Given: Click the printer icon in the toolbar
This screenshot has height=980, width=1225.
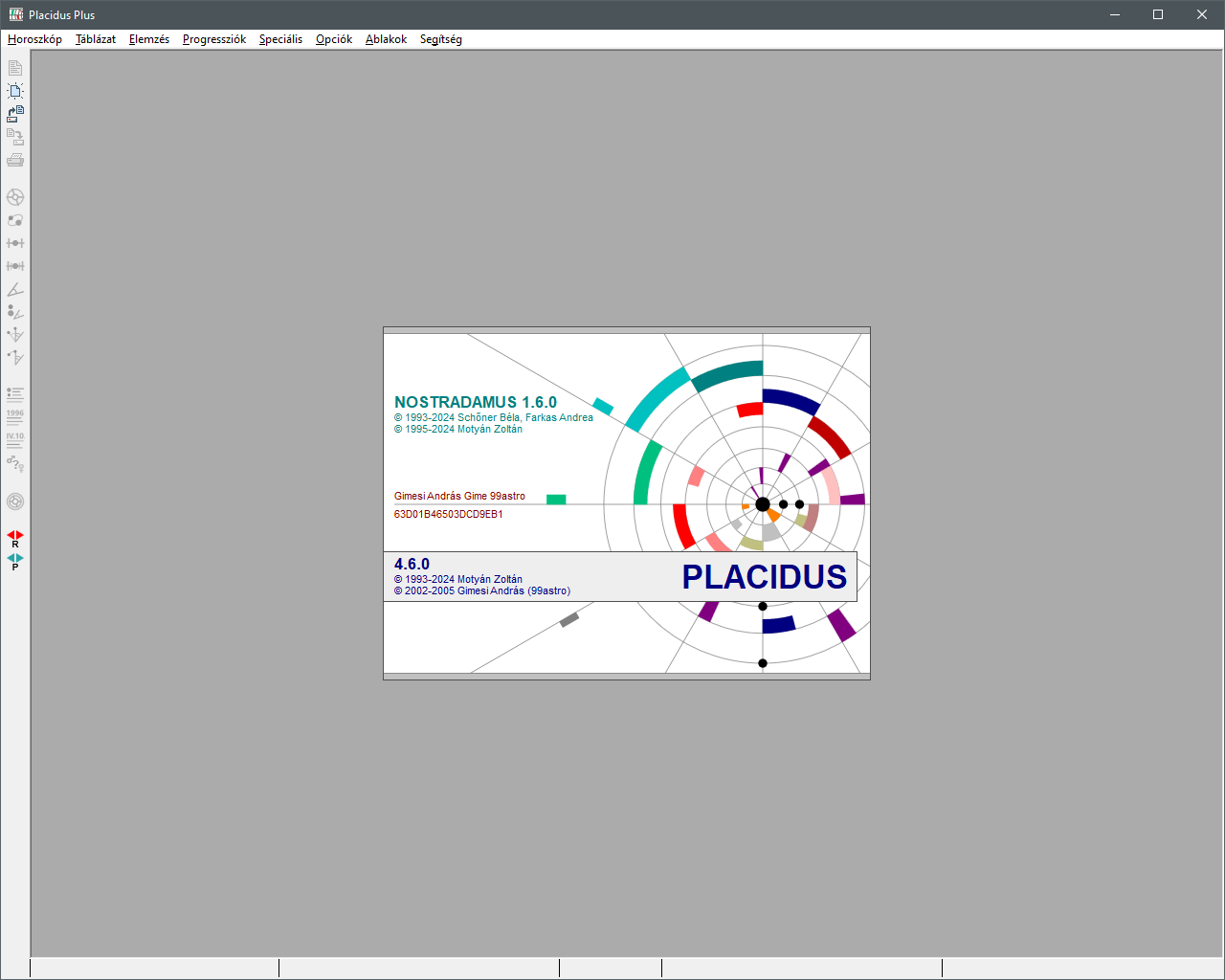Looking at the screenshot, I should pyautogui.click(x=15, y=160).
